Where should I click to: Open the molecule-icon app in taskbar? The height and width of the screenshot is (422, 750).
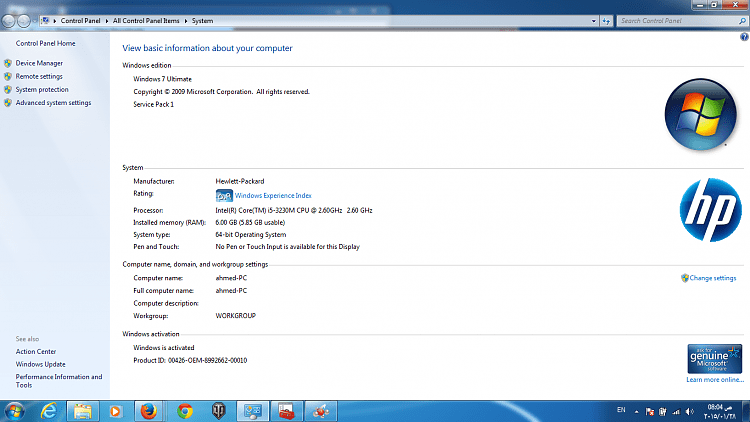point(321,411)
